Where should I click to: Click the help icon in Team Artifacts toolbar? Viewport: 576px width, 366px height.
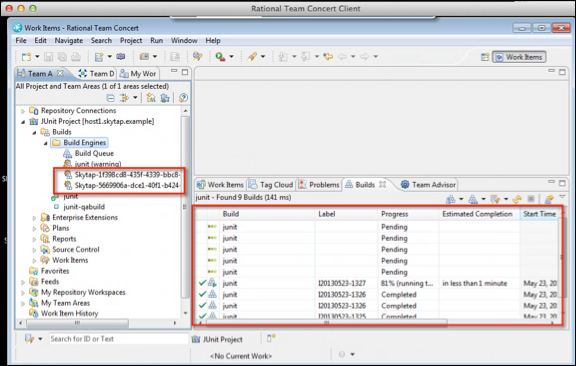click(183, 98)
